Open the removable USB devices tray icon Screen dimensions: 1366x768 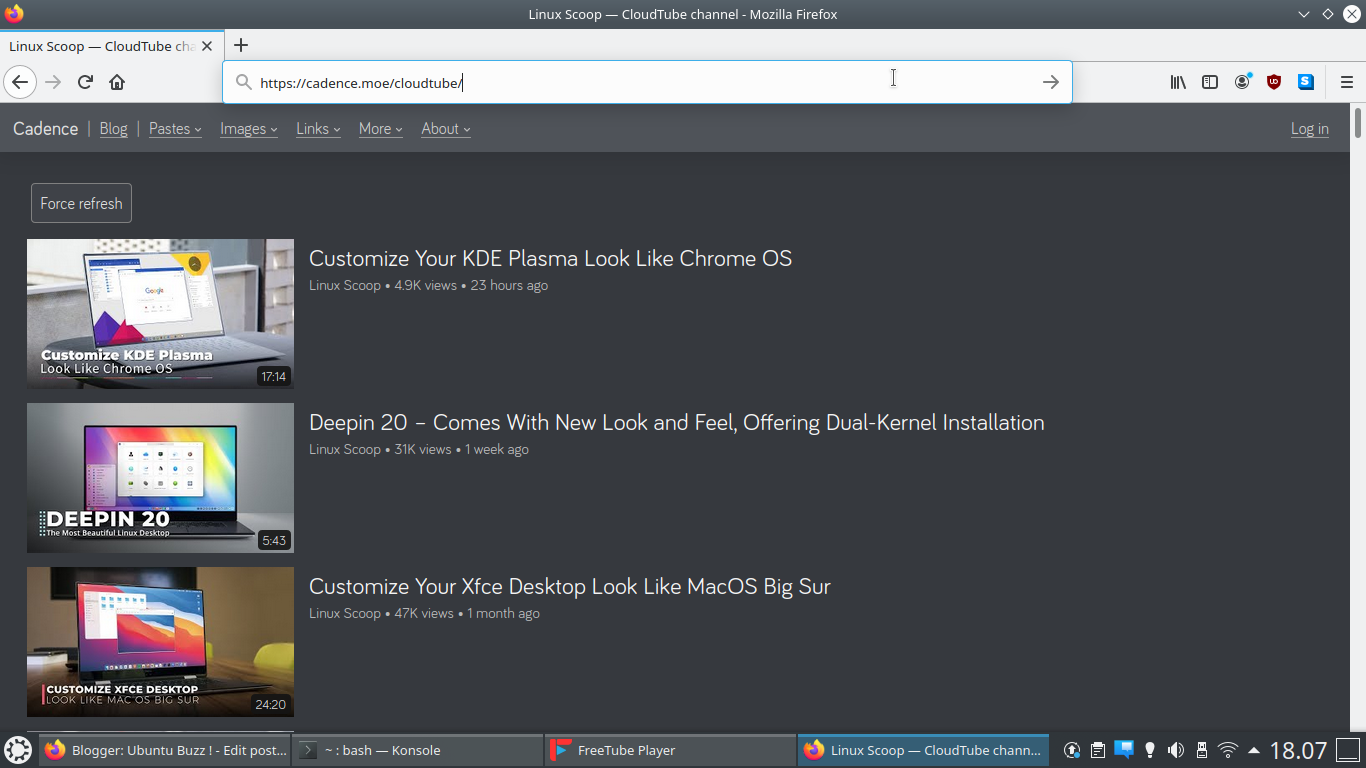tap(1202, 750)
